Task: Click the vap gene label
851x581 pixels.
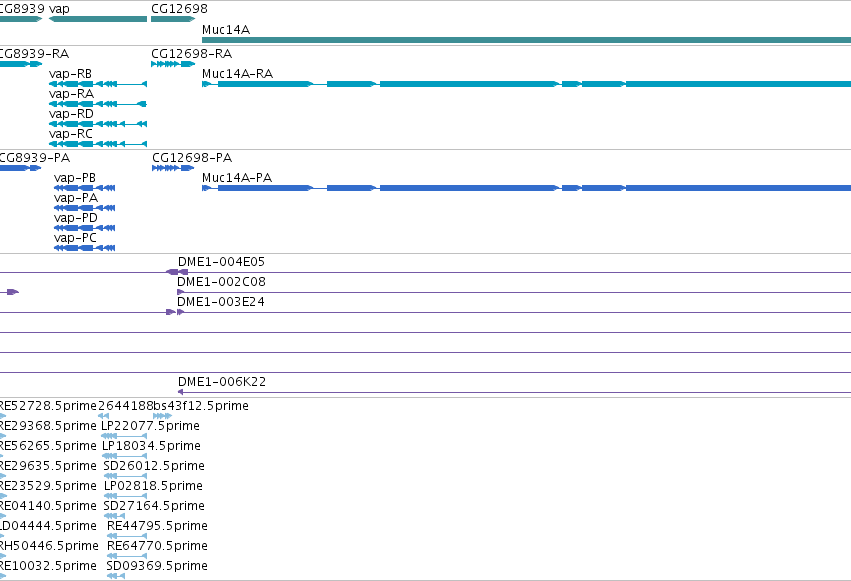Action: [59, 9]
